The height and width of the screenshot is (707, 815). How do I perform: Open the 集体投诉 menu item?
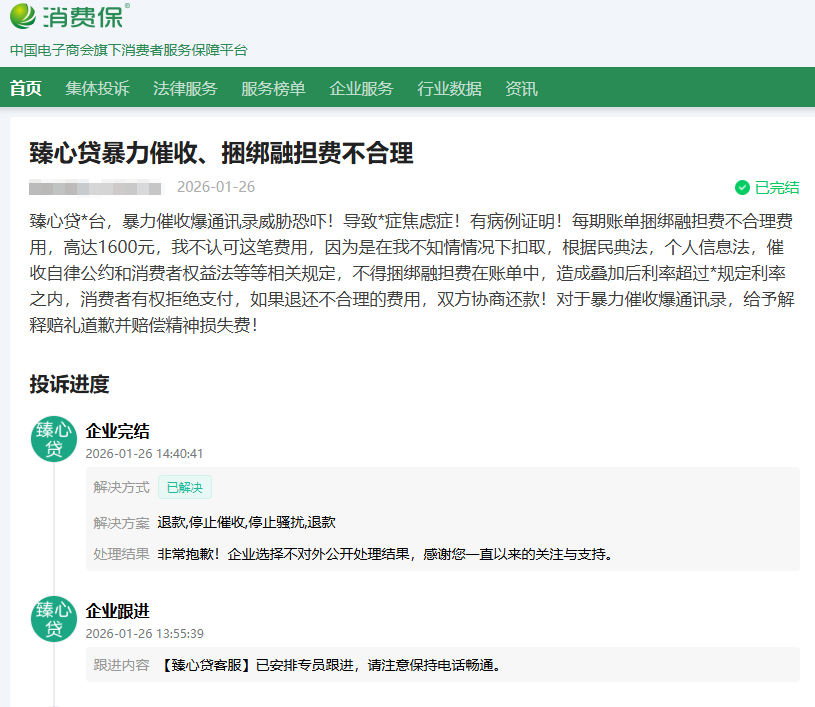[x=97, y=88]
